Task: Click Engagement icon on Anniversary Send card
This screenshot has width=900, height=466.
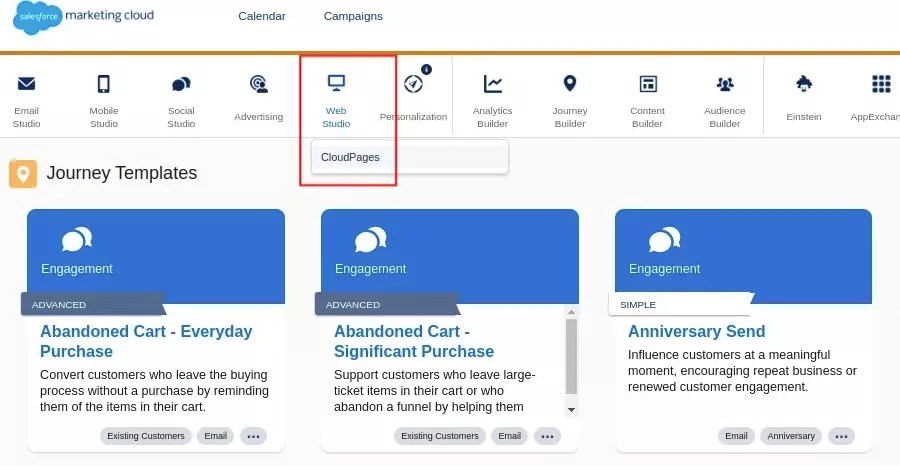Action: [665, 239]
